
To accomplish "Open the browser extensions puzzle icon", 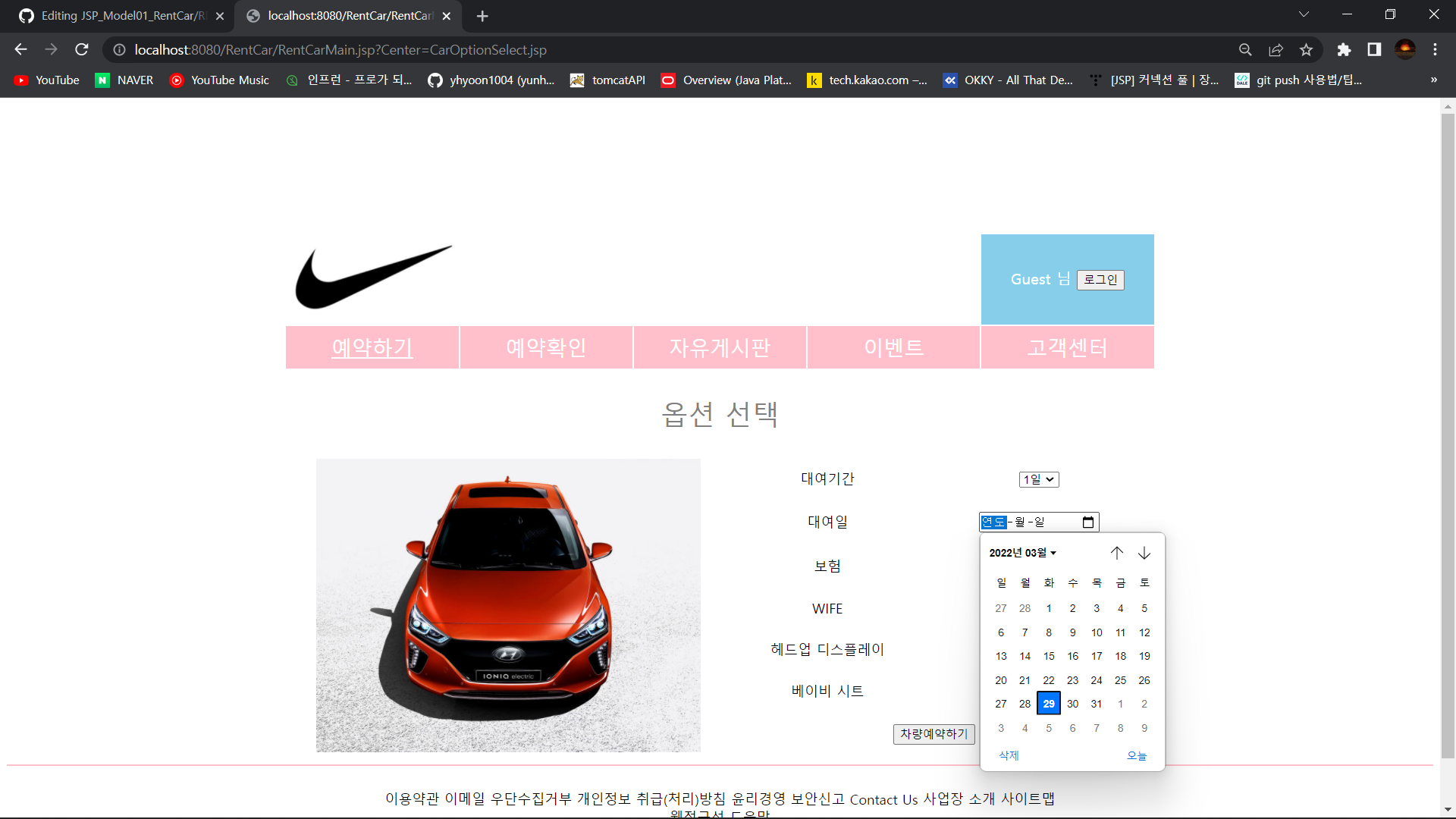I will pos(1345,49).
